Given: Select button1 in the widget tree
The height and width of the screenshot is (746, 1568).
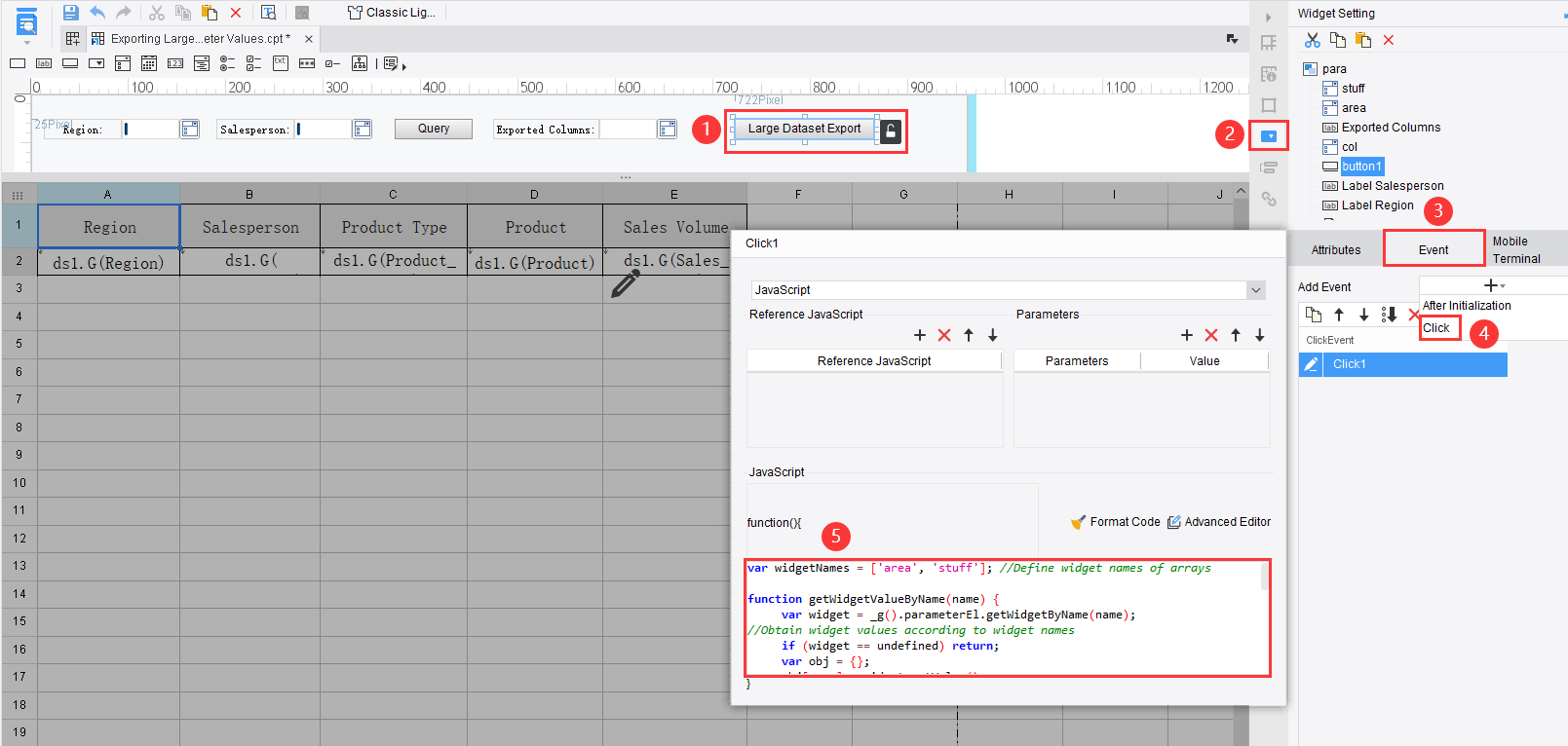Looking at the screenshot, I should pyautogui.click(x=1360, y=167).
